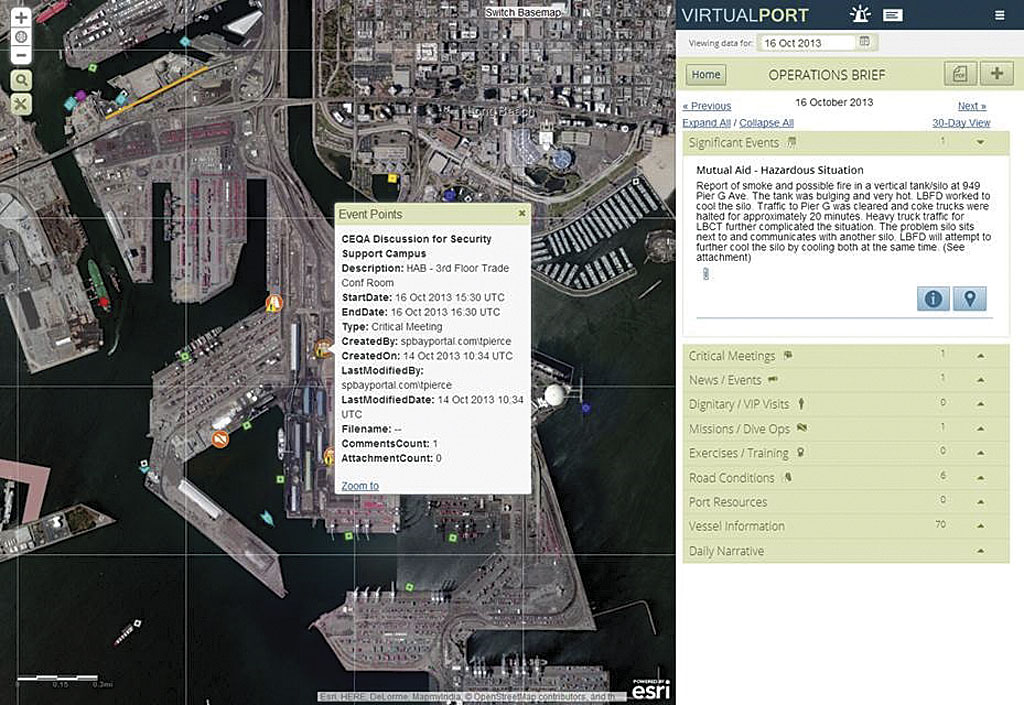Export operations brief as PDF
The width and height of the screenshot is (1024, 705).
960,74
